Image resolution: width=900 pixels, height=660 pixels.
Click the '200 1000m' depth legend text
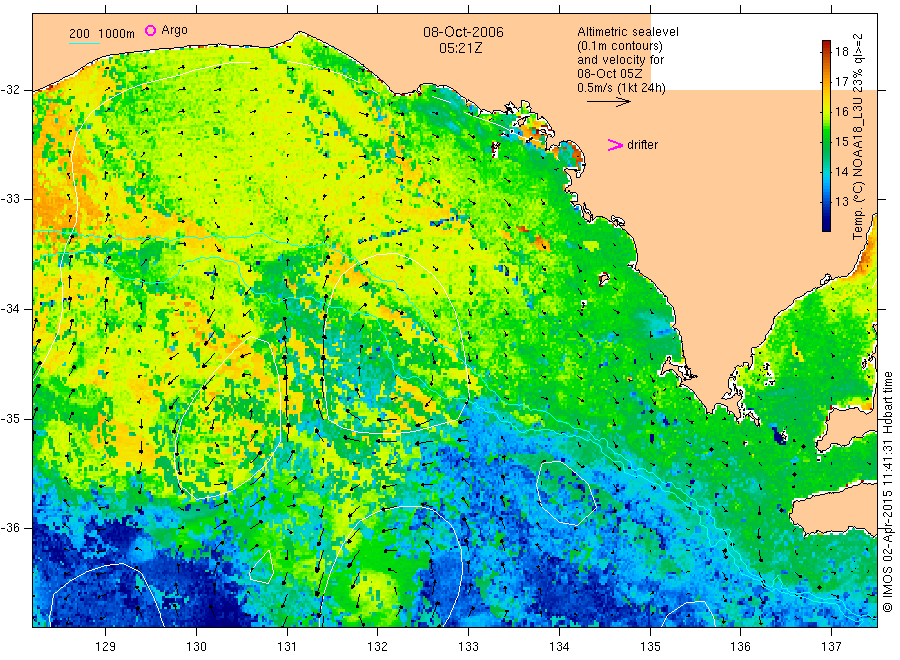[x=102, y=34]
